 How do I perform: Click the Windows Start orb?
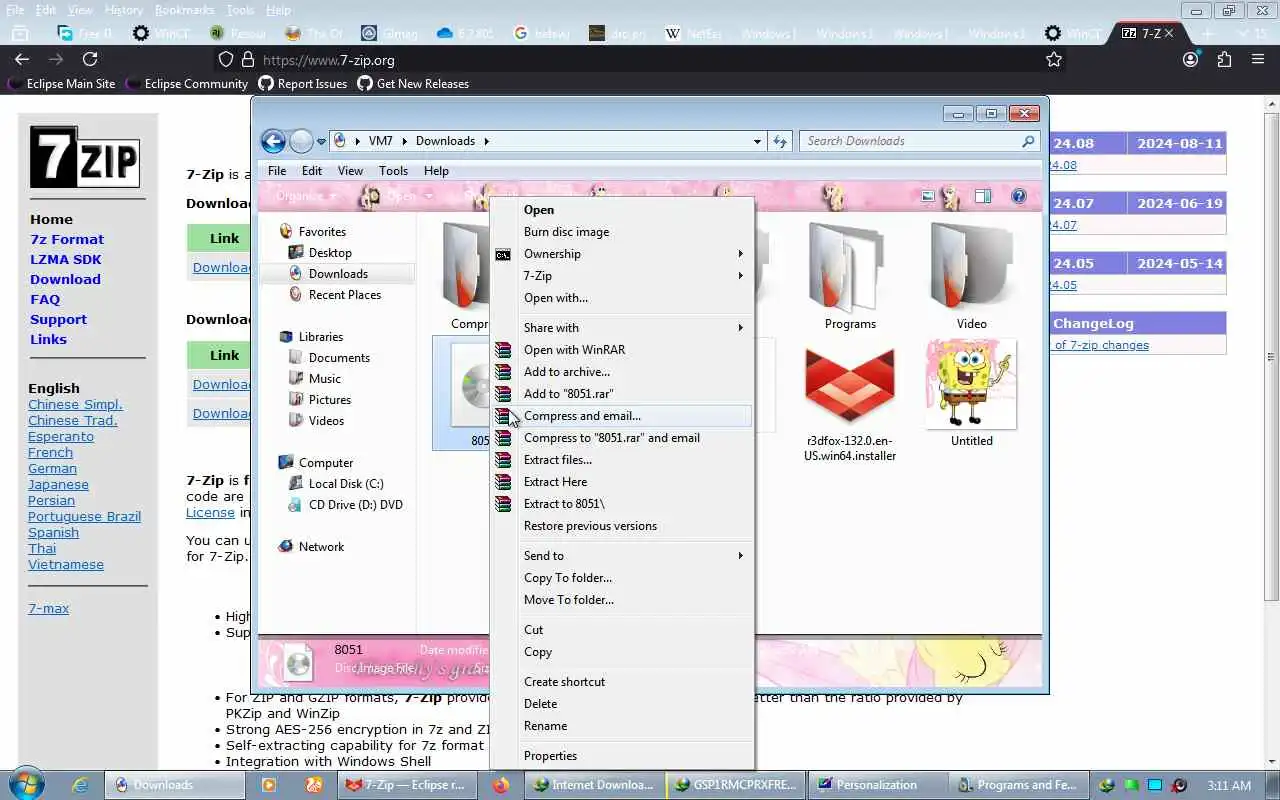(25, 785)
